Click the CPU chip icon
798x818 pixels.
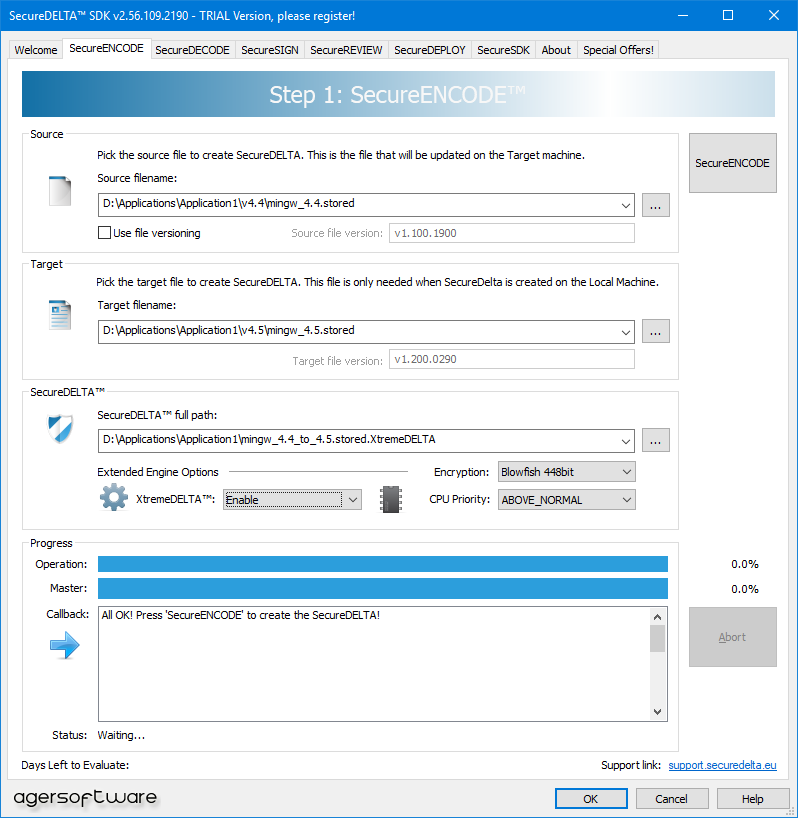click(391, 499)
